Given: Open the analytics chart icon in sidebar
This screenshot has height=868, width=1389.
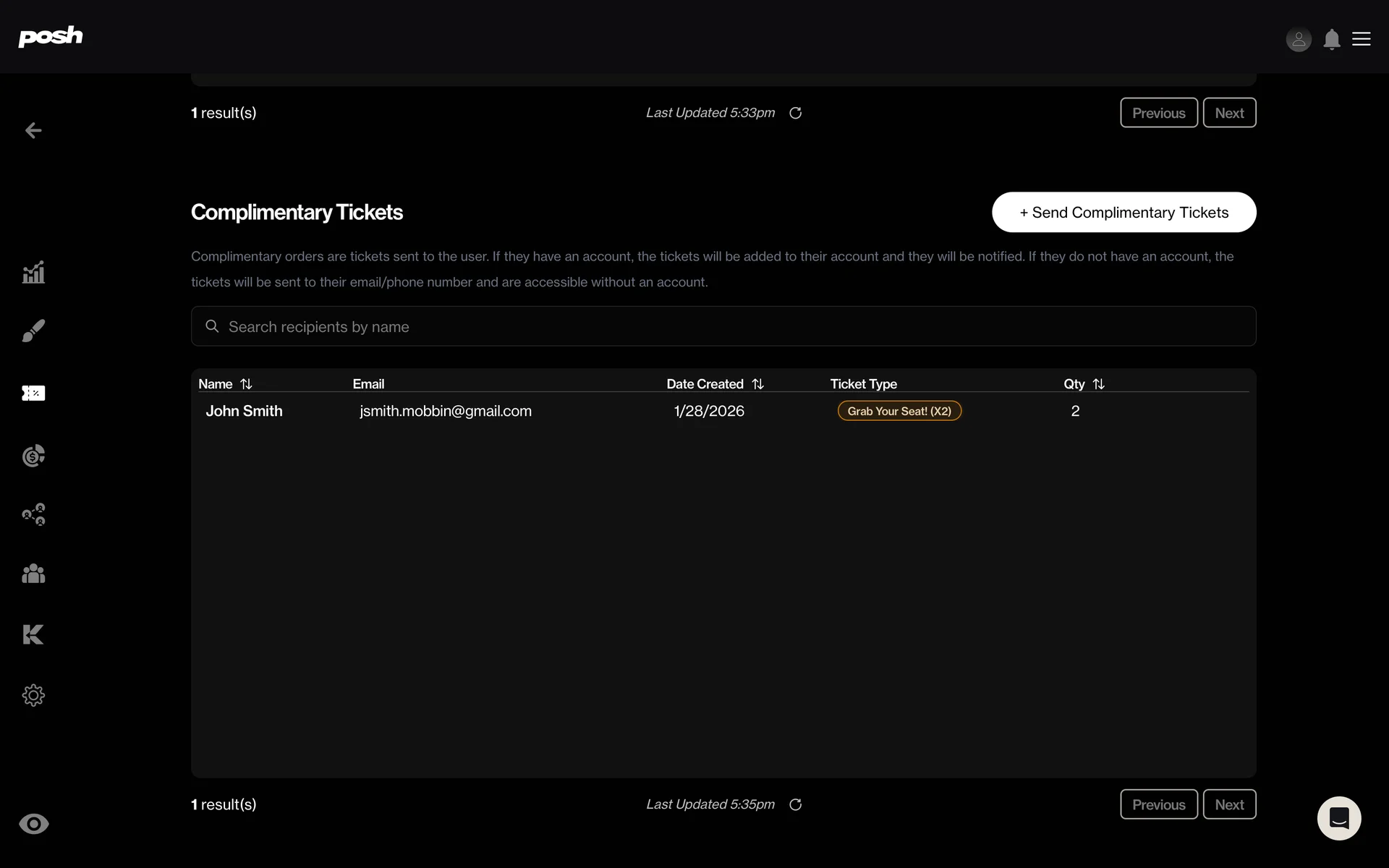Looking at the screenshot, I should point(33,272).
